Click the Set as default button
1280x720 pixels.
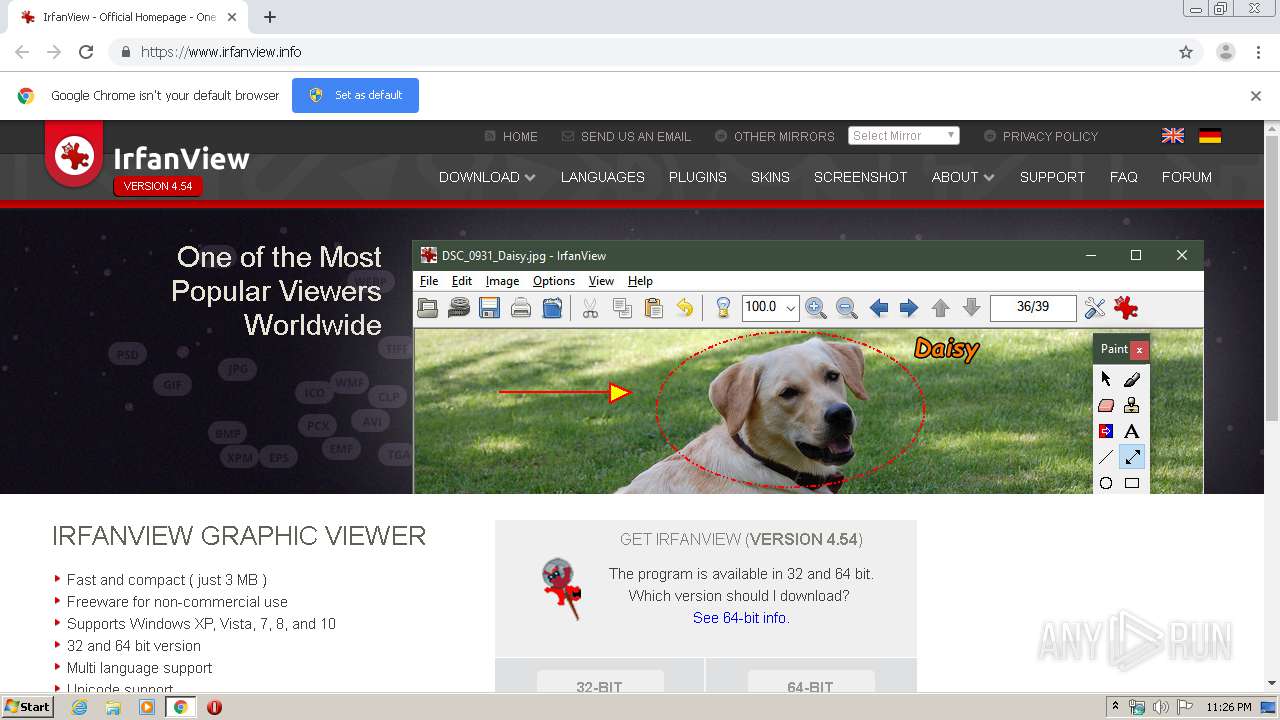[355, 95]
